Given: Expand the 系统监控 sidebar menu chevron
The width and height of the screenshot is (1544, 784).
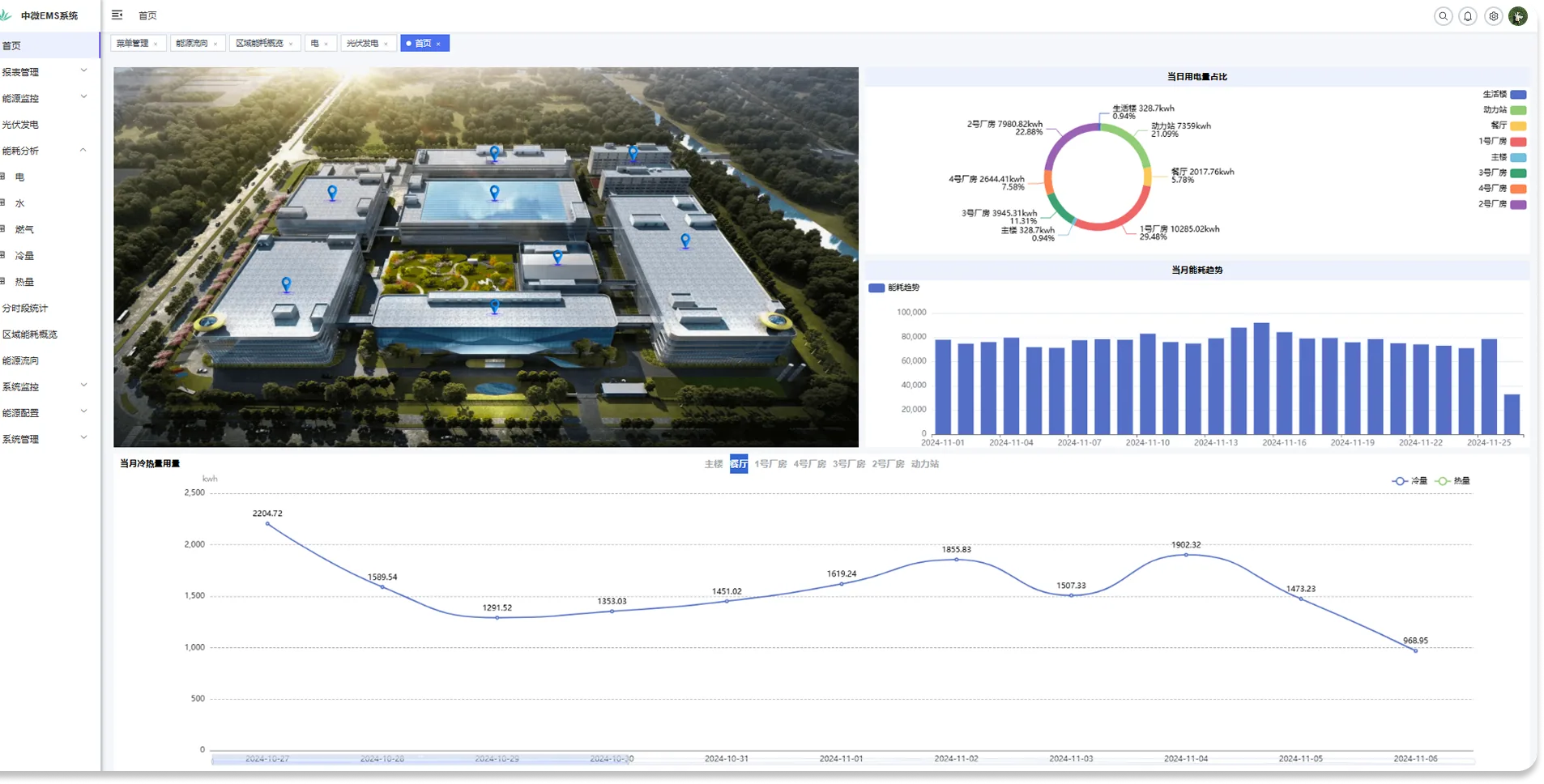Looking at the screenshot, I should click(x=83, y=386).
